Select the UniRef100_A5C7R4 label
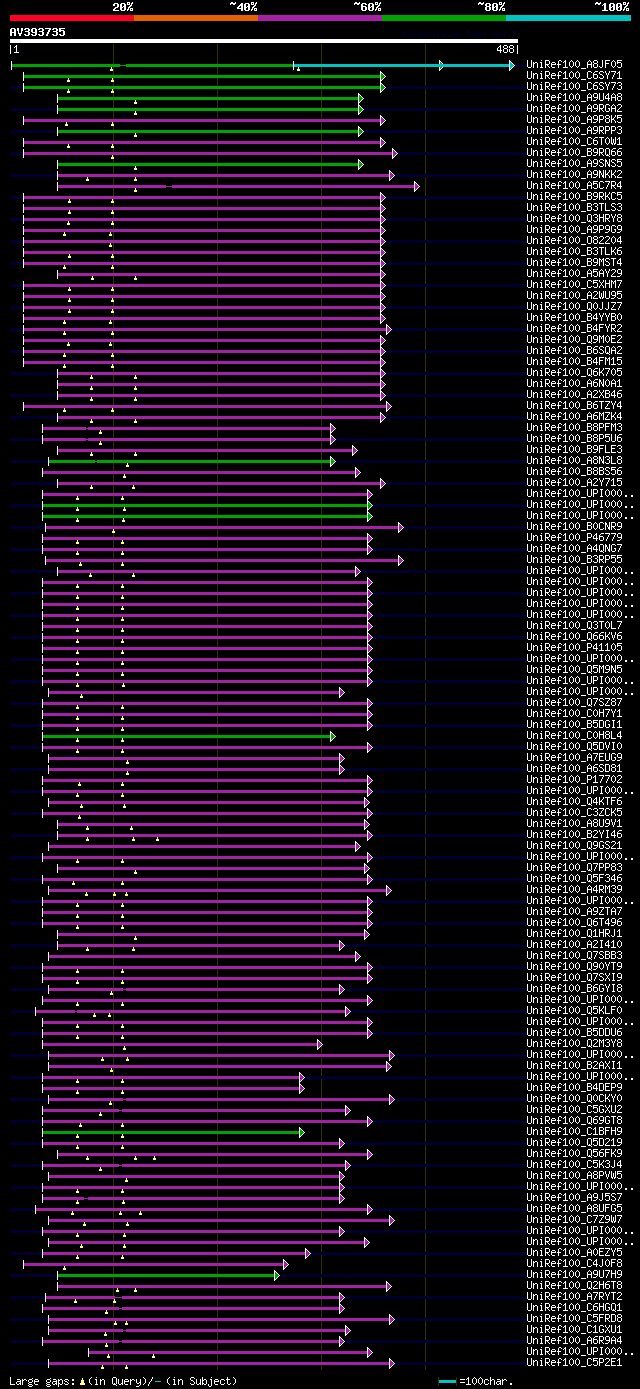This screenshot has height=1389, width=640. [574, 186]
